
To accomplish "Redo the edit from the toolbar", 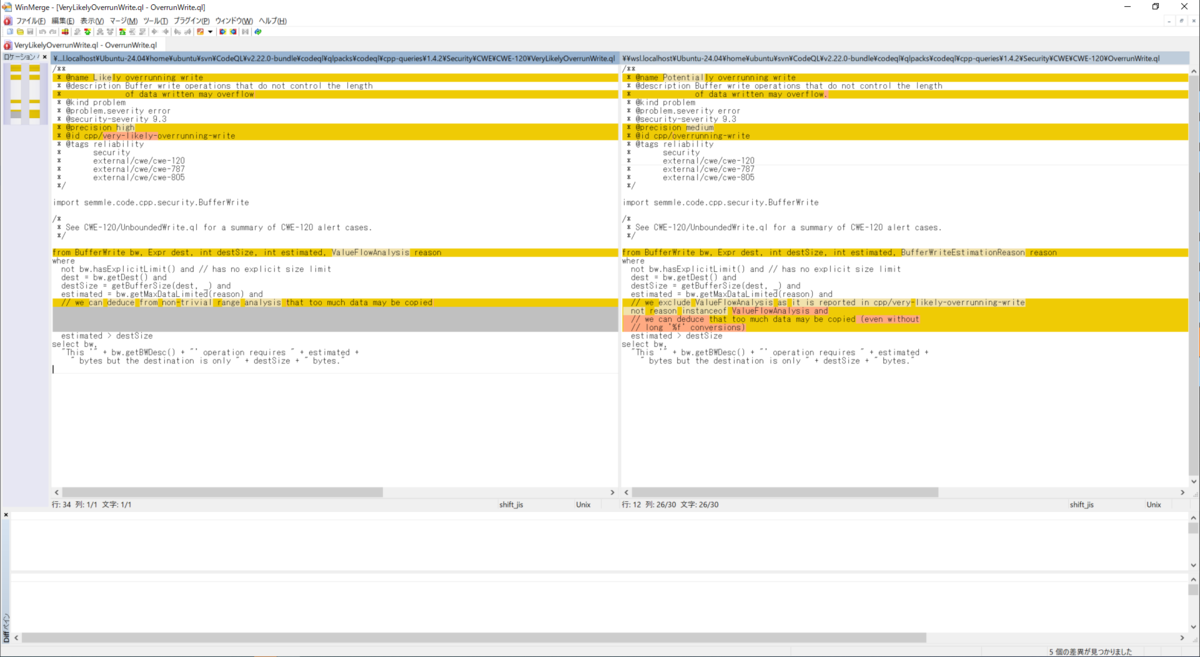I will (x=53, y=31).
